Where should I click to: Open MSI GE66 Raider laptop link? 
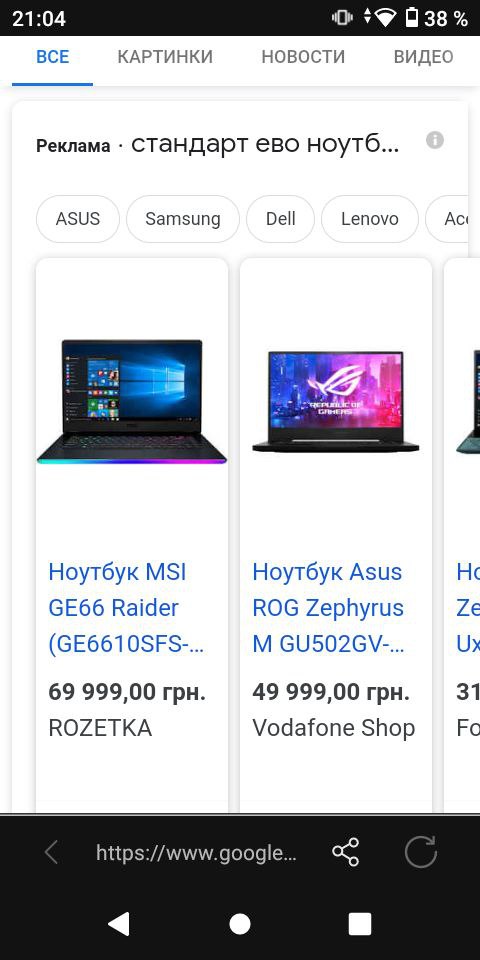126,609
